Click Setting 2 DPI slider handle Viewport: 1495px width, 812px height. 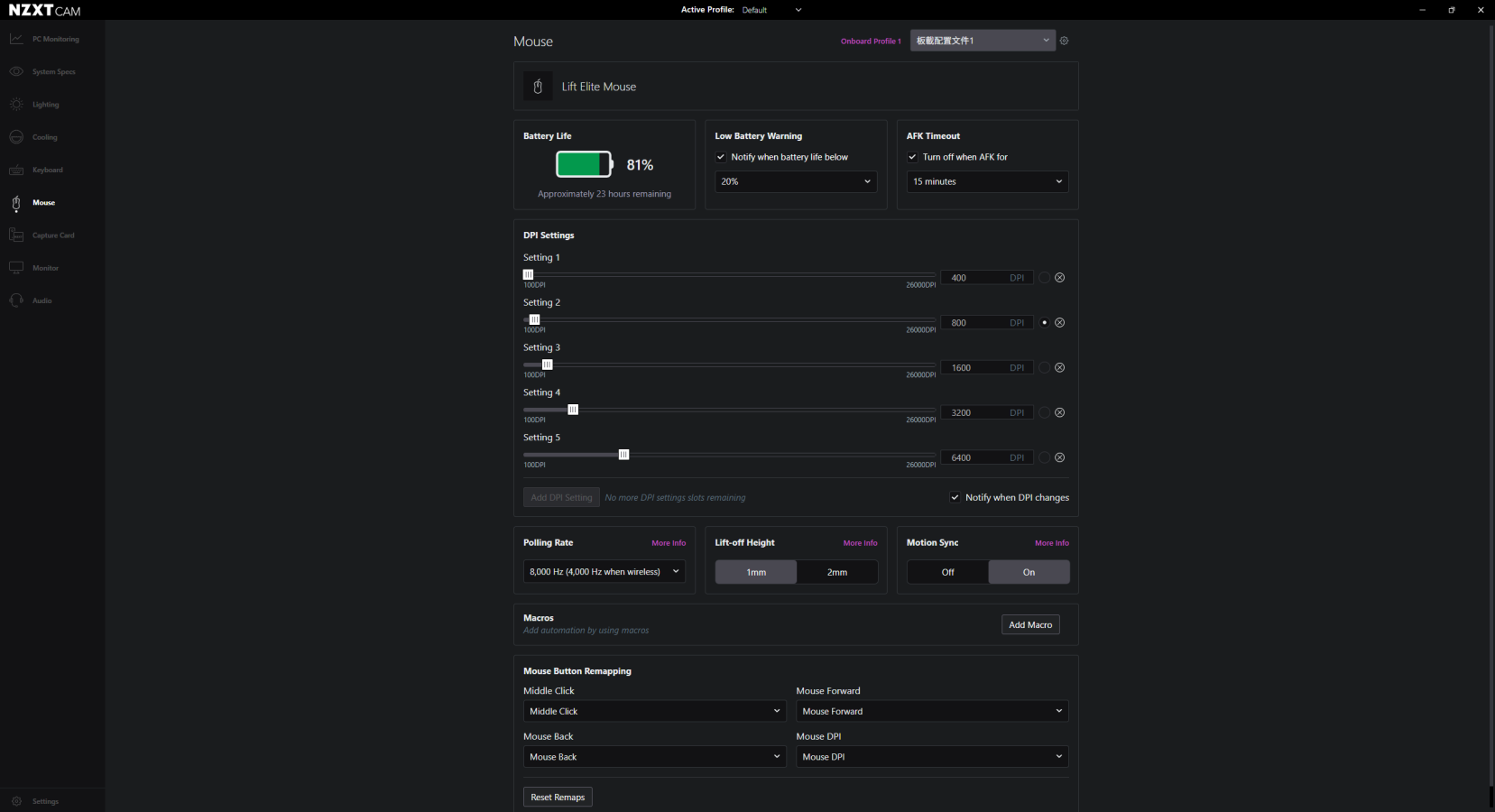coord(534,319)
